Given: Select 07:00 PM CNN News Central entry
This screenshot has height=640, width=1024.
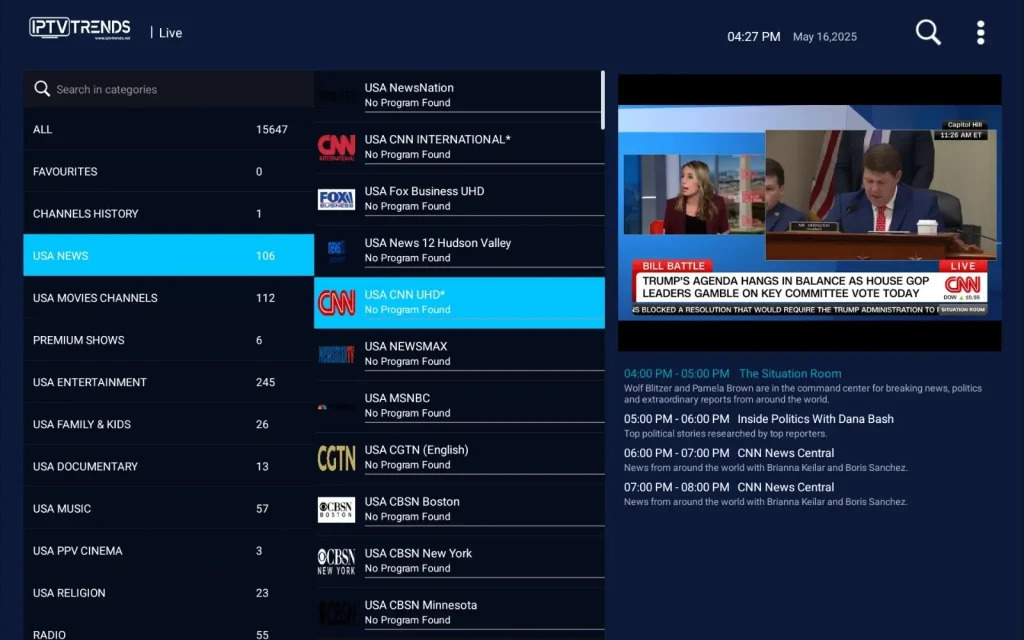Looking at the screenshot, I should click(765, 494).
